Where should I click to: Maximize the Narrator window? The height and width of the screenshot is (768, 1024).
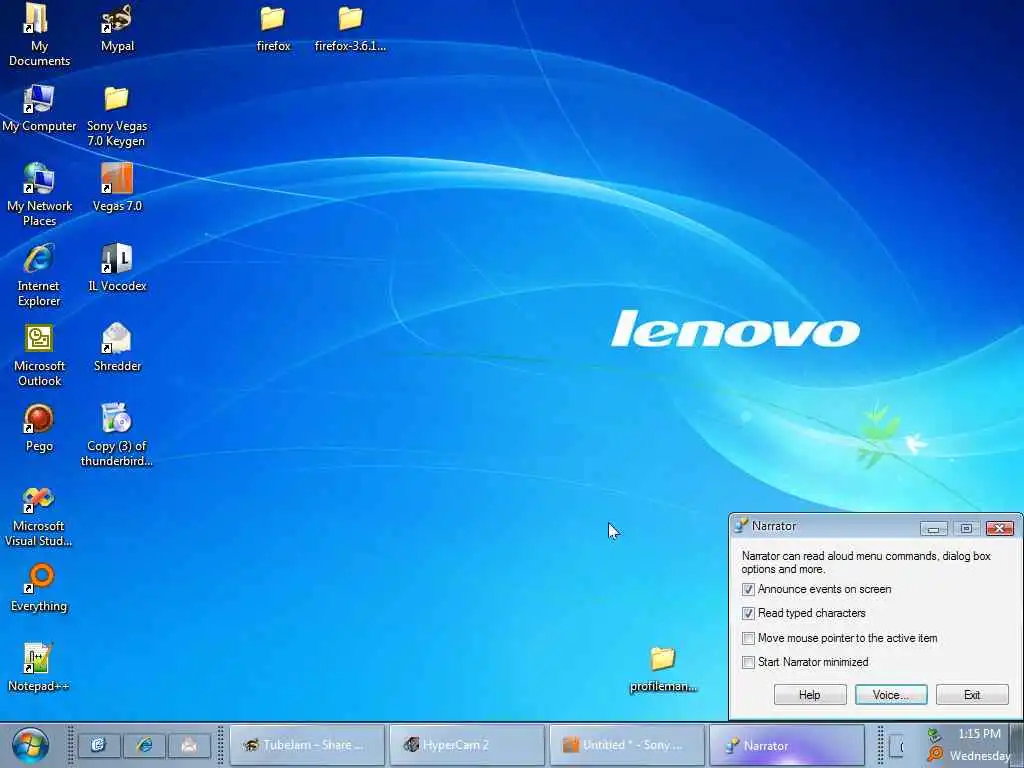click(967, 528)
